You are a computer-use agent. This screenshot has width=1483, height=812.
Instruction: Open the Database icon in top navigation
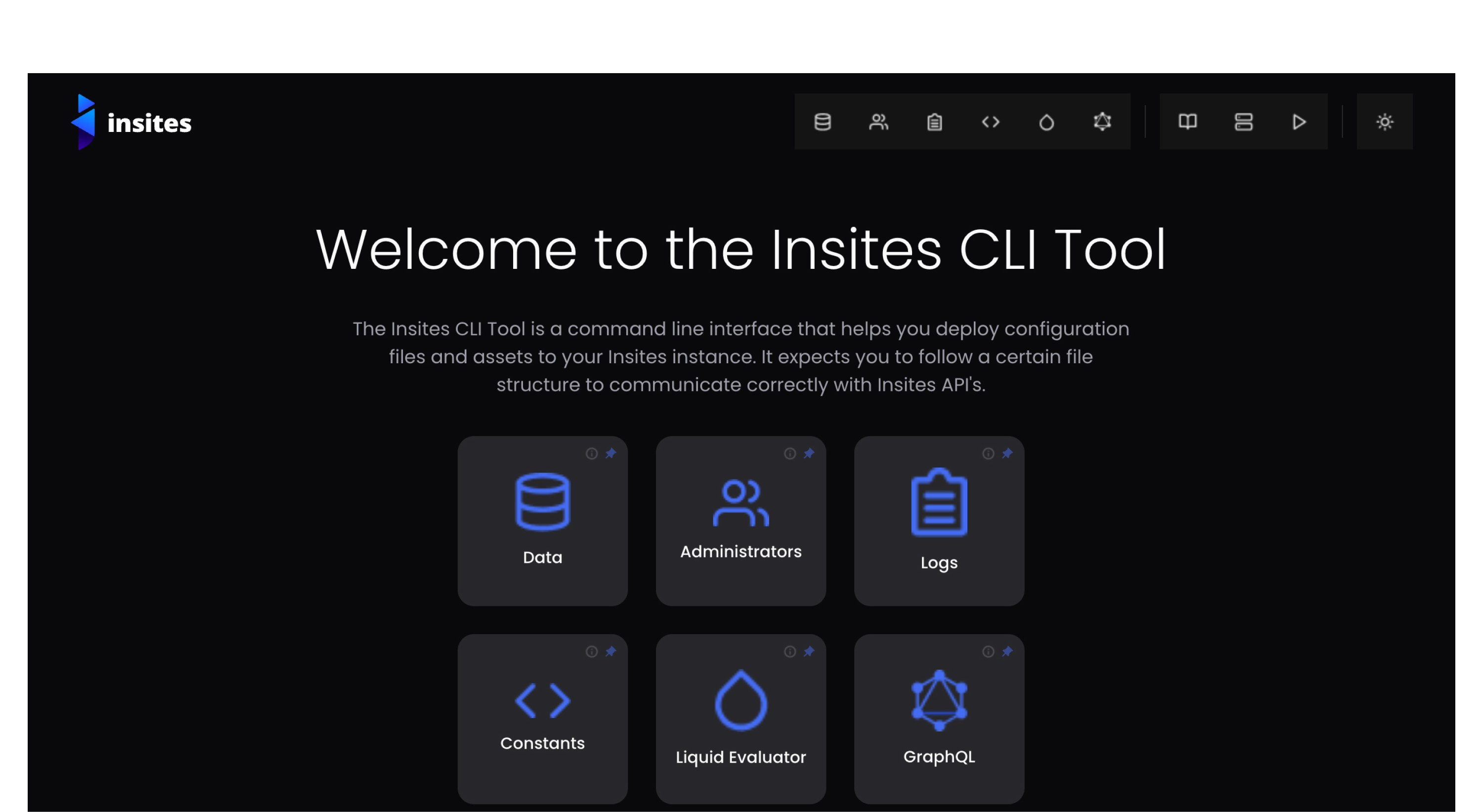point(822,122)
